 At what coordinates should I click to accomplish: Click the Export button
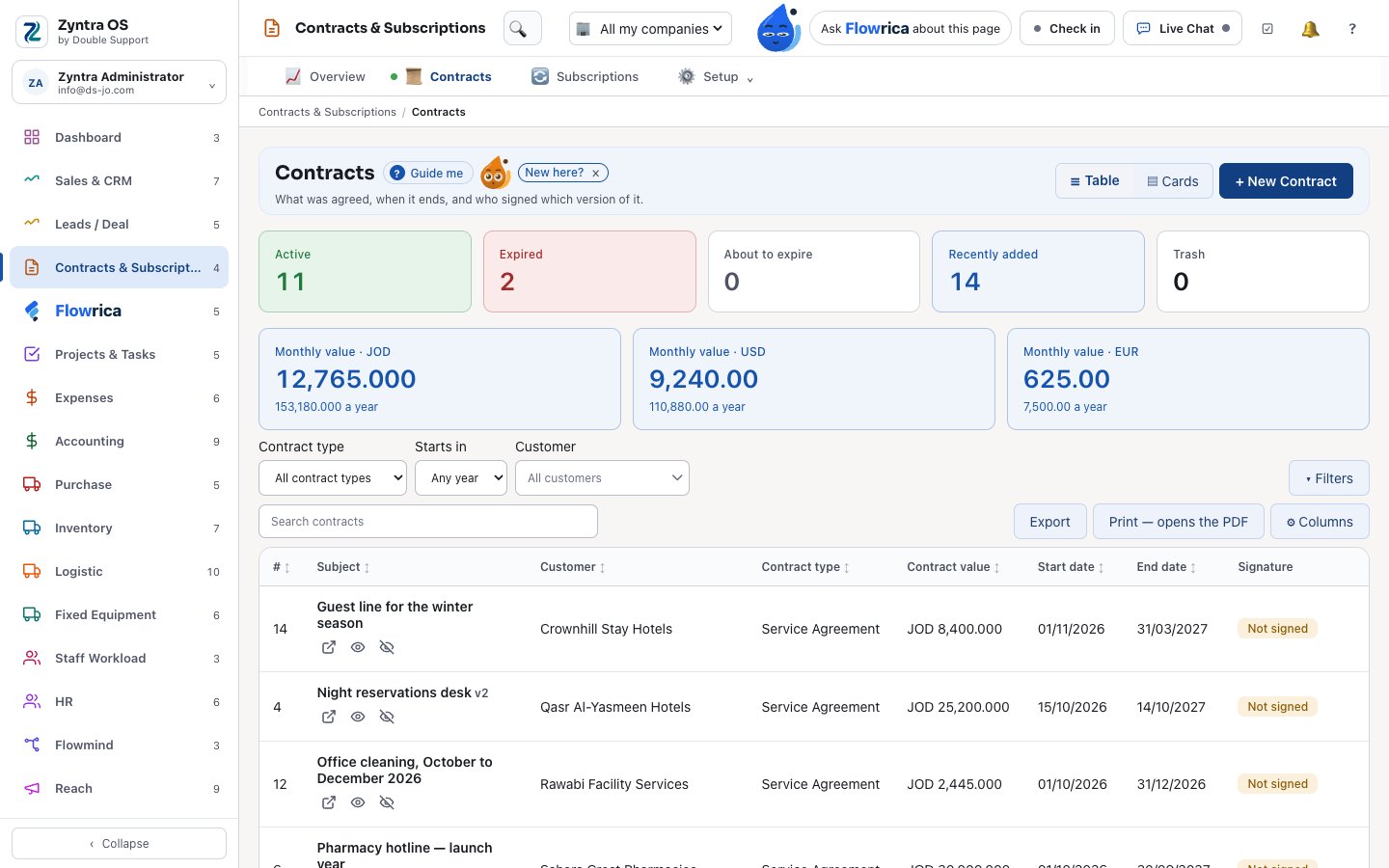(x=1049, y=522)
